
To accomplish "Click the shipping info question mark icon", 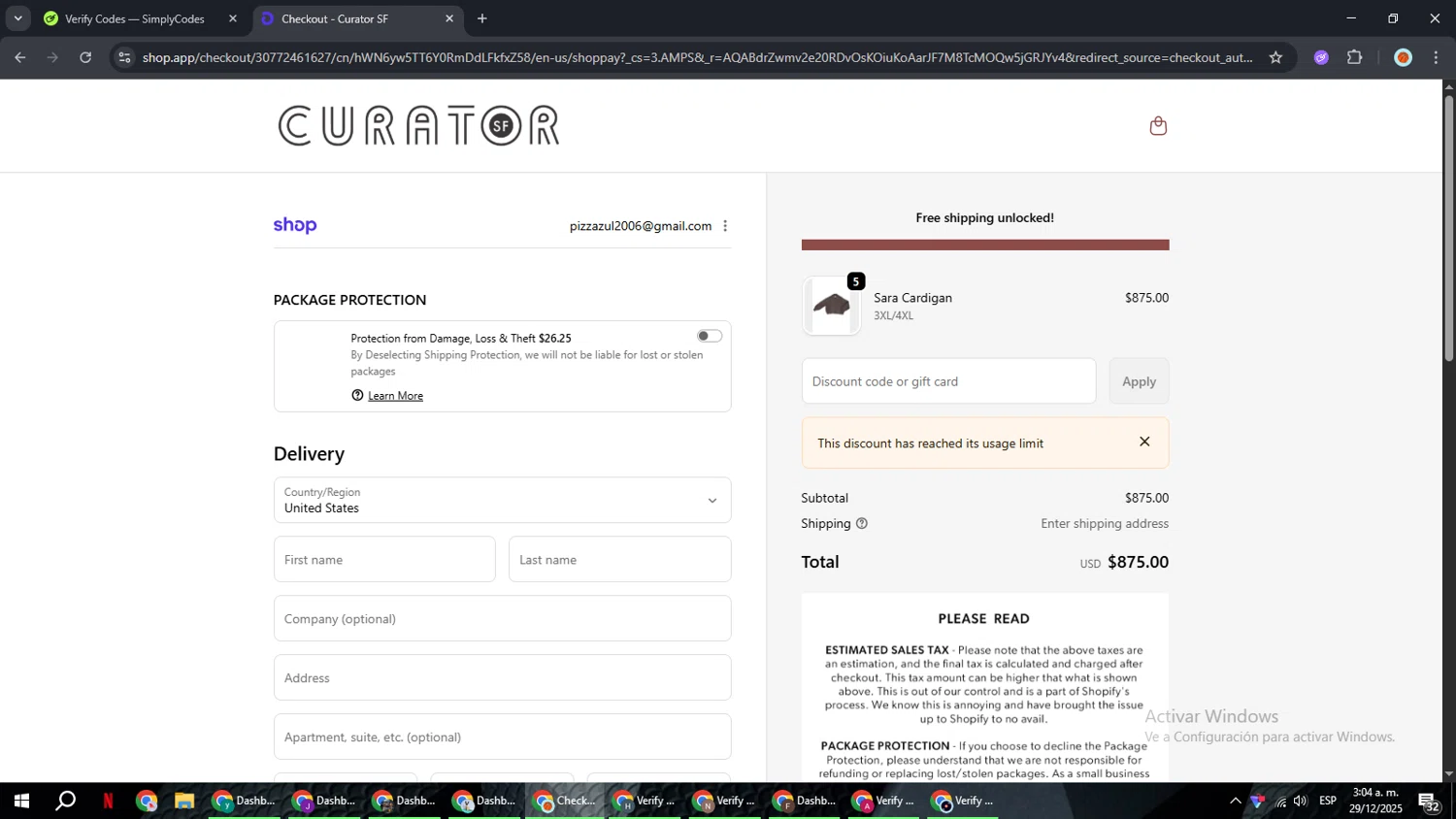I will point(861,524).
